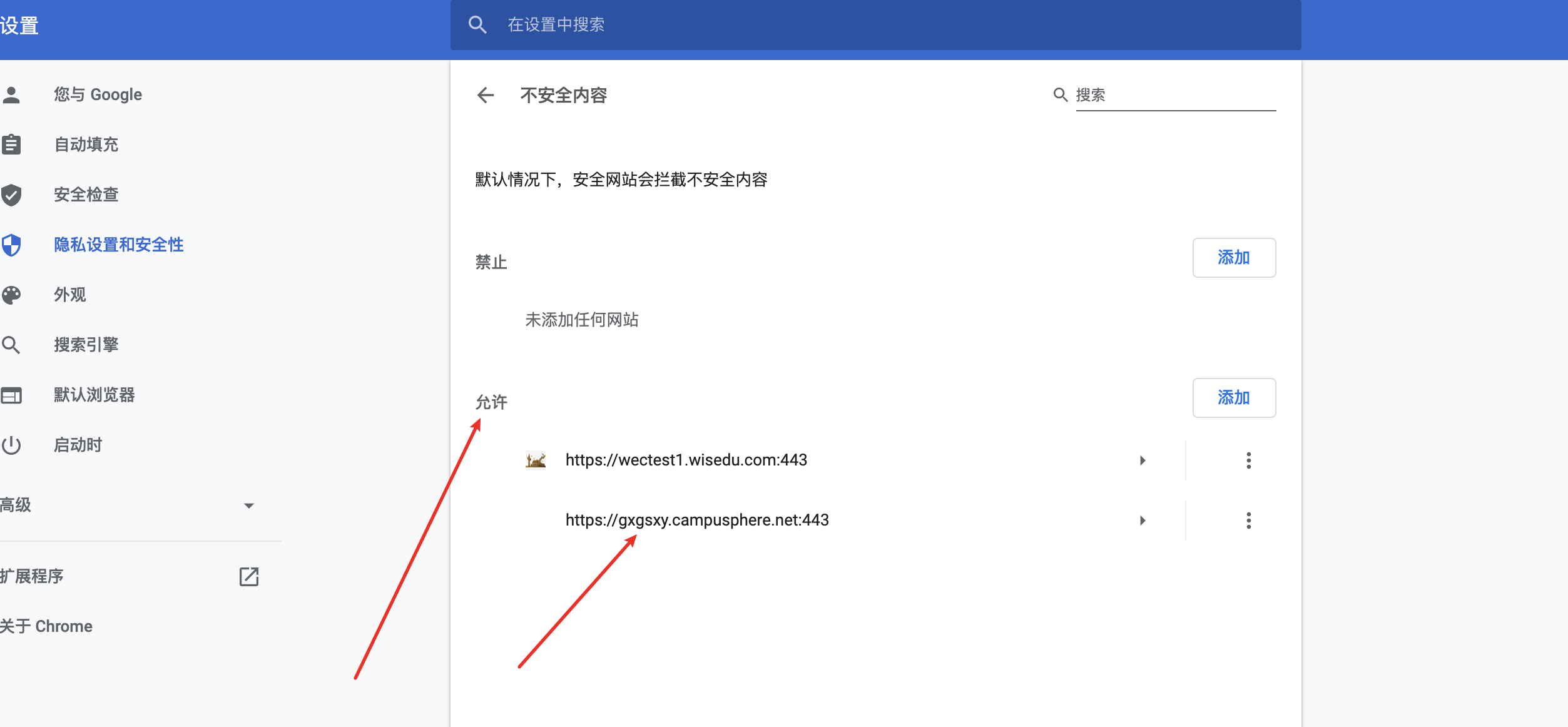Click the clipboard icon for 自动填充

point(13,145)
